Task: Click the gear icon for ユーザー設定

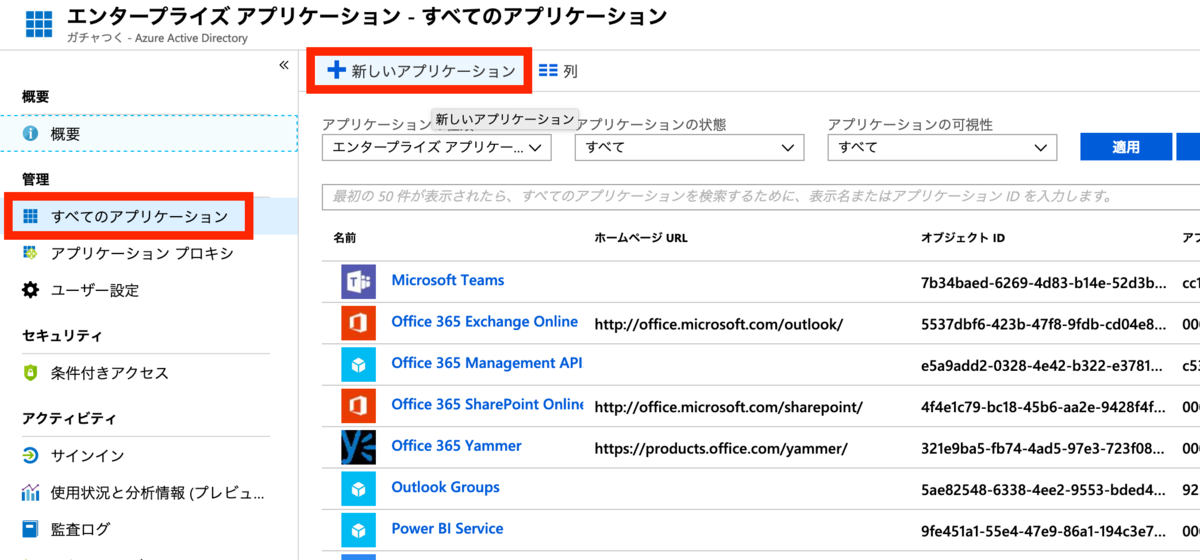Action: (x=31, y=290)
